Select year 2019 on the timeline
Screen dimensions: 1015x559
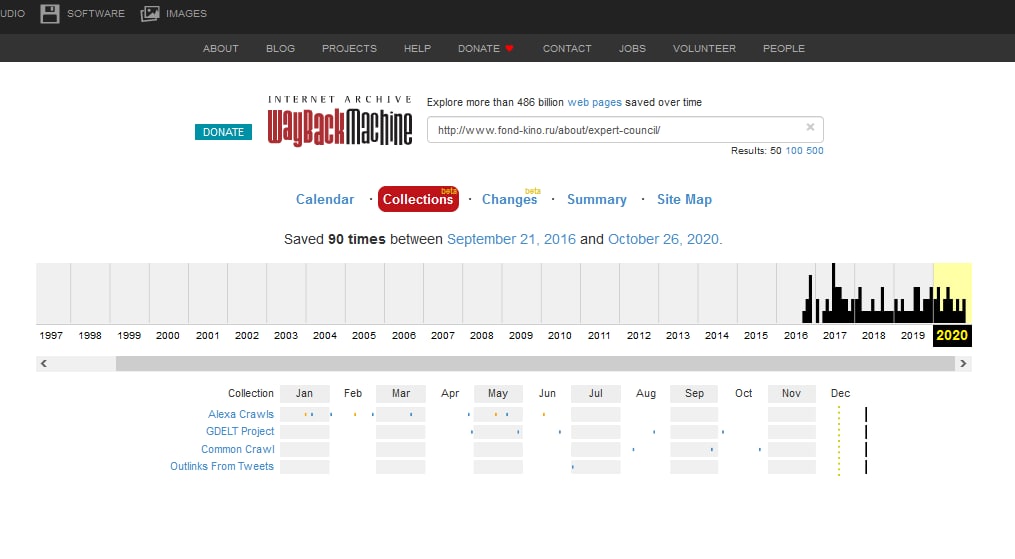point(913,336)
